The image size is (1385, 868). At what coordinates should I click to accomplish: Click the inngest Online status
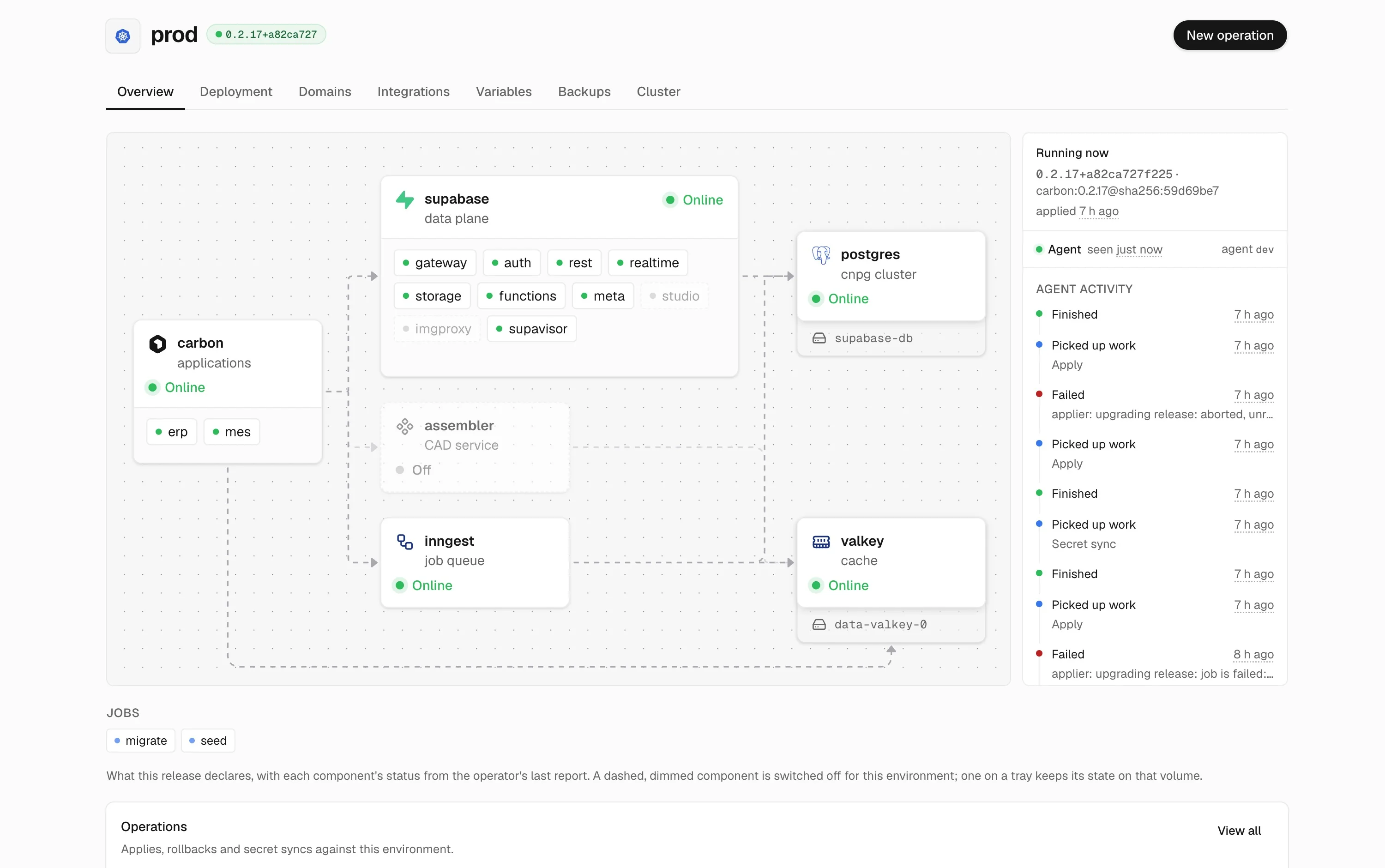point(422,585)
